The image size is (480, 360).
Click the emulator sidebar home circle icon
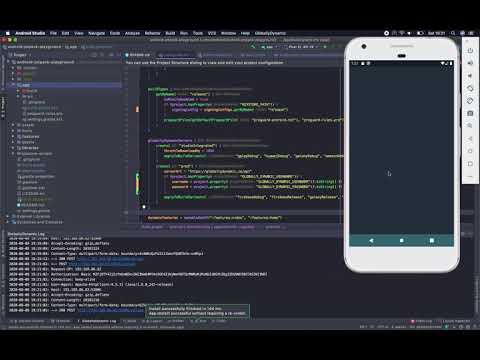[470, 151]
